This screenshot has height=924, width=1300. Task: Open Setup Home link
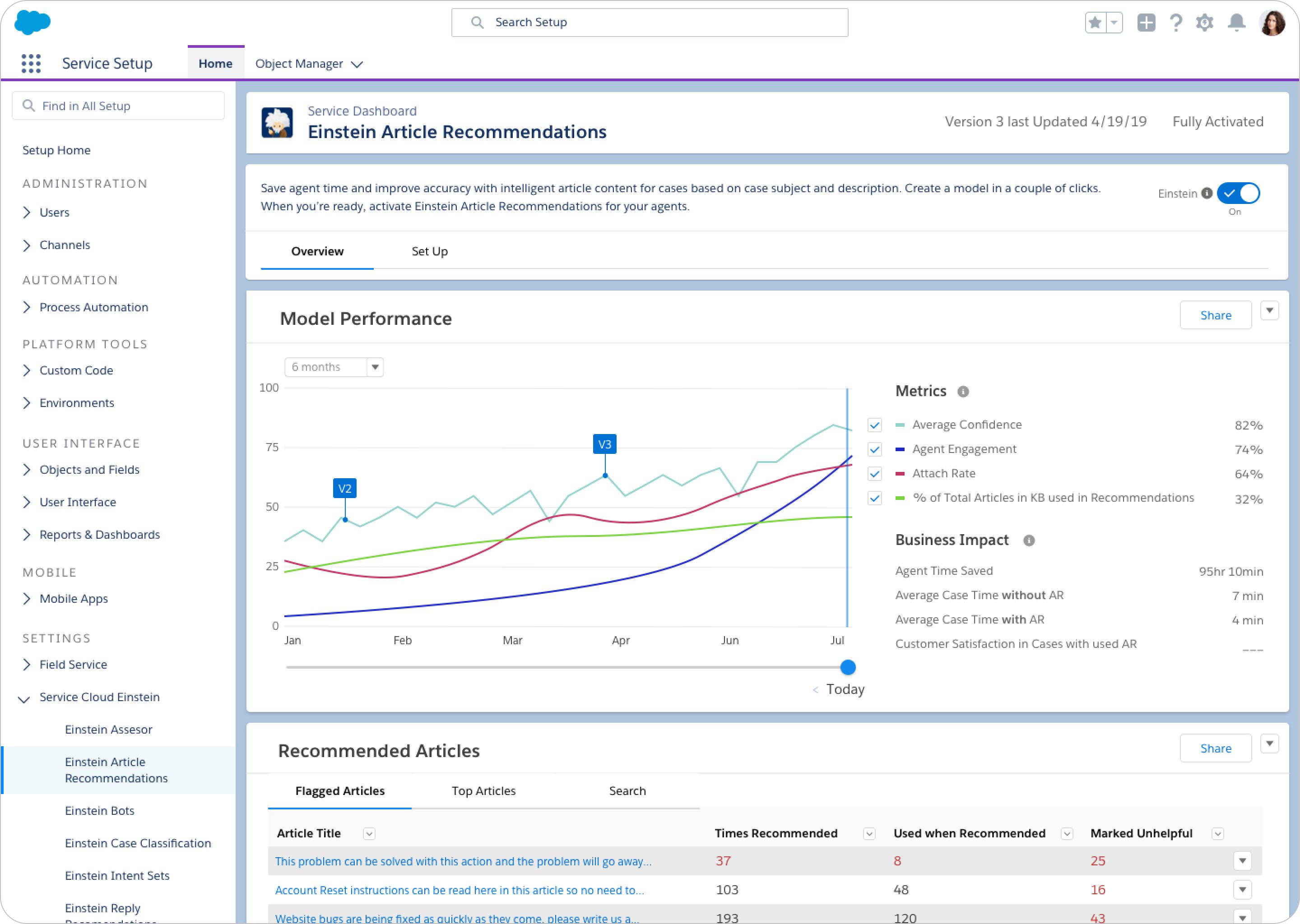56,150
